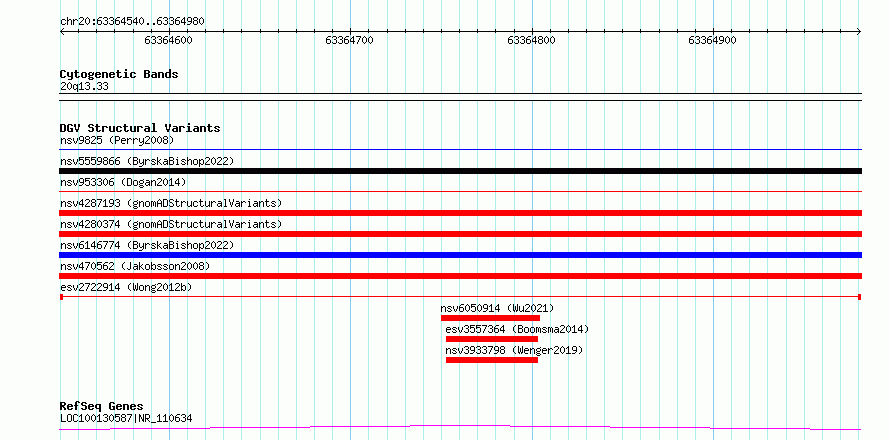890x440 pixels.
Task: Click the black nsv5559866 variant bar
Action: pyautogui.click(x=460, y=171)
